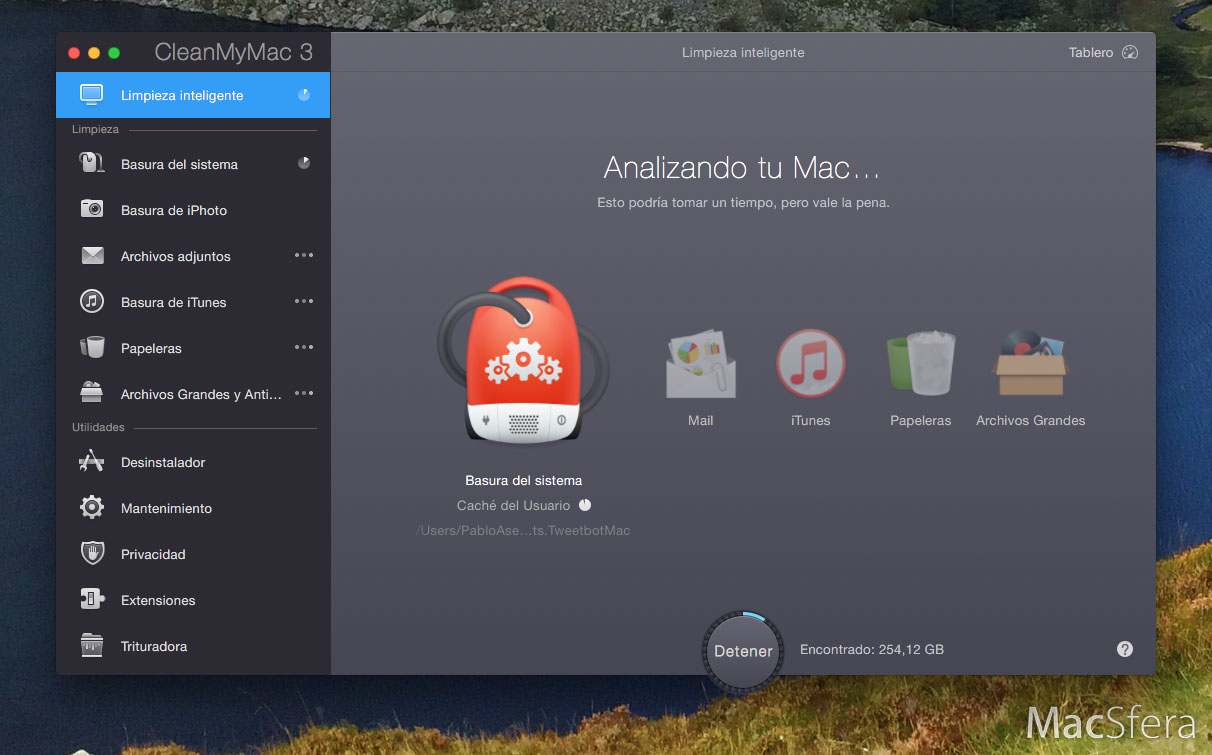
Task: Click the /Users/PabloAse…ts.TweetbotMac path text
Action: pos(523,531)
